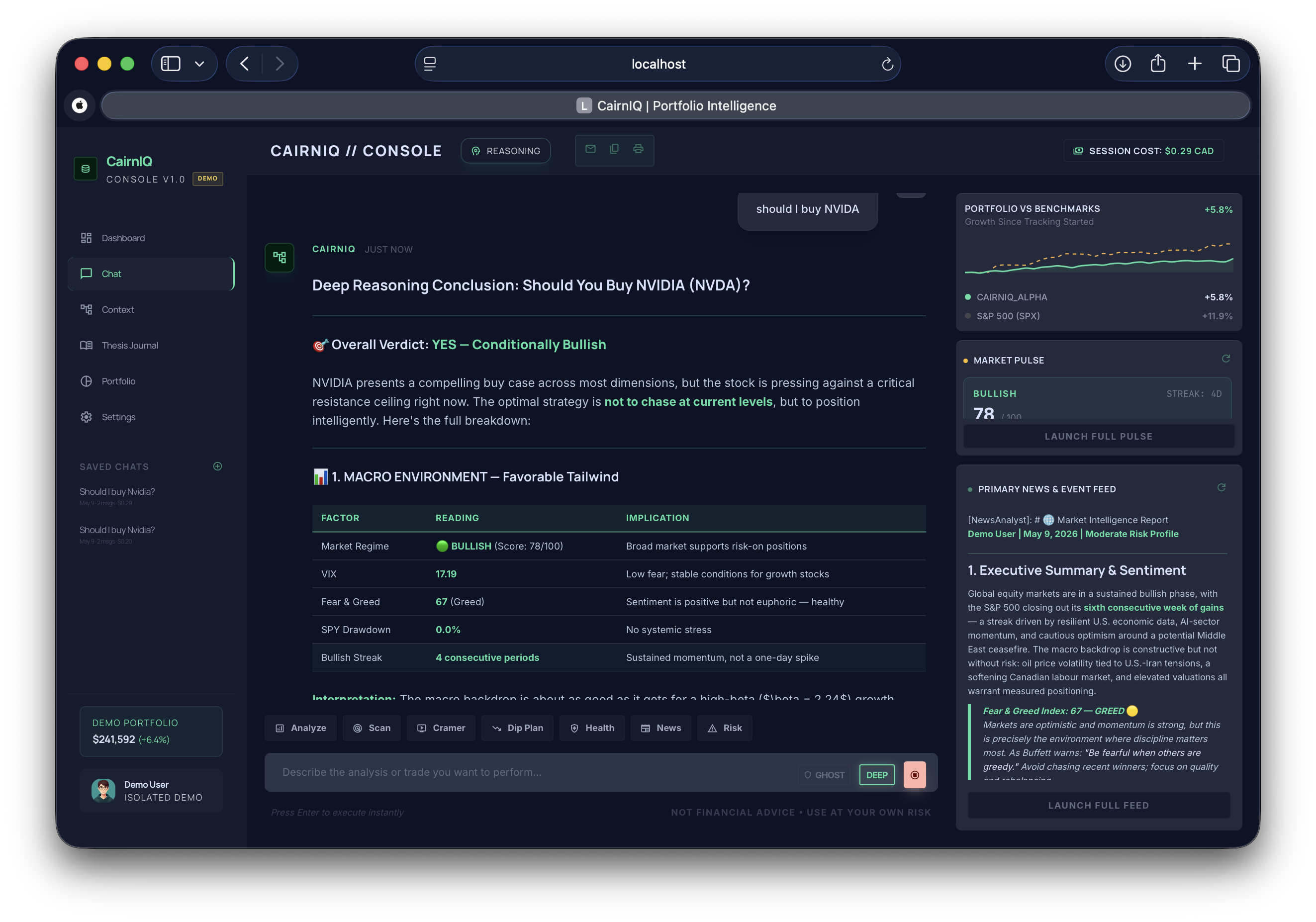
Task: Refresh the Primary News & Event Feed
Action: tap(1222, 488)
